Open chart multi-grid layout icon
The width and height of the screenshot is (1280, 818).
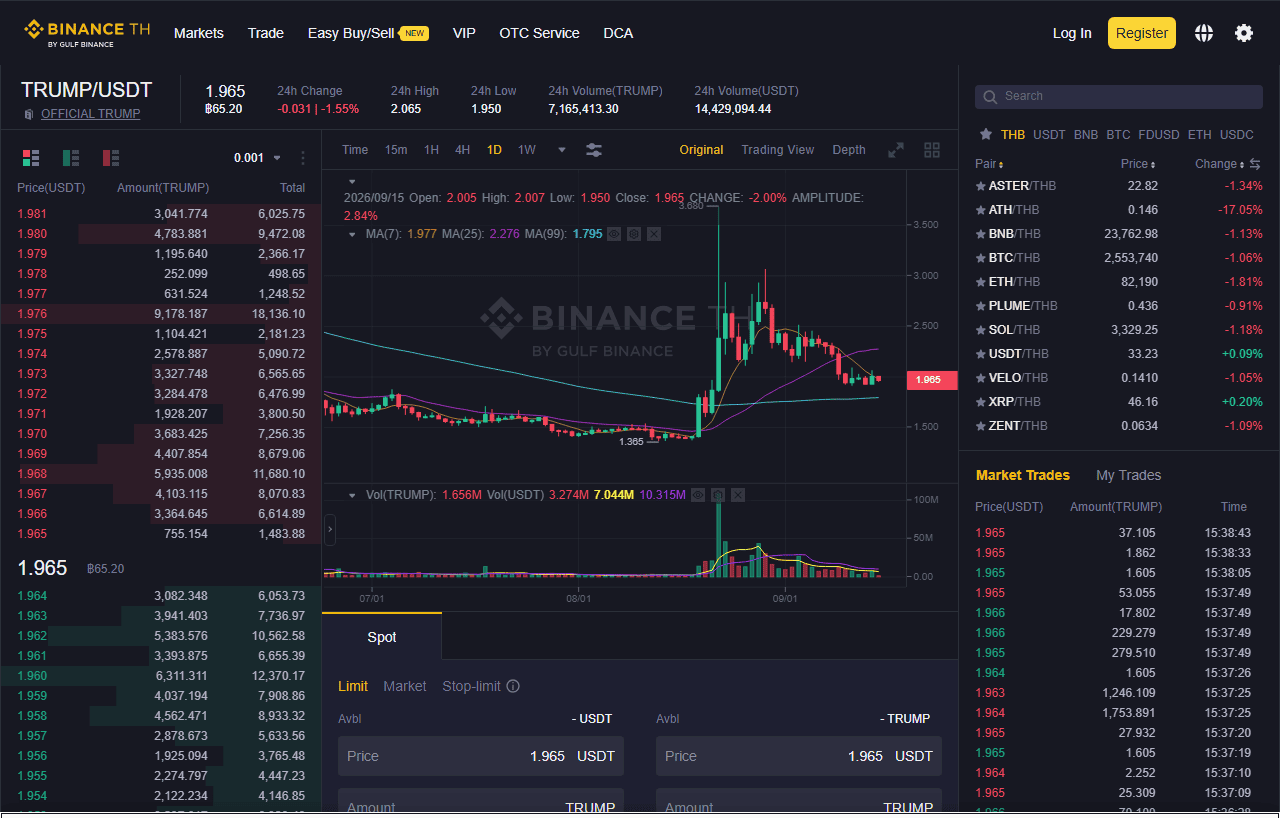point(932,150)
